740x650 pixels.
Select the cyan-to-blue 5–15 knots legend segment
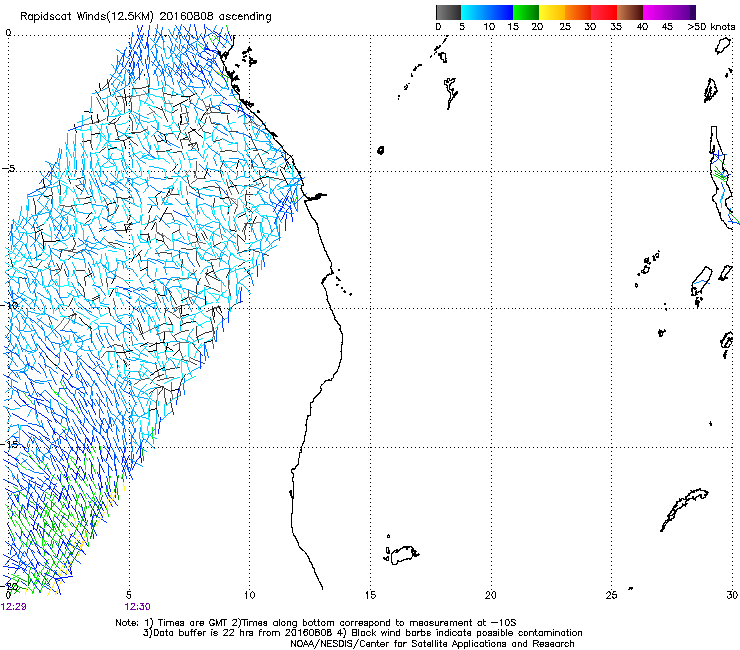487,12
